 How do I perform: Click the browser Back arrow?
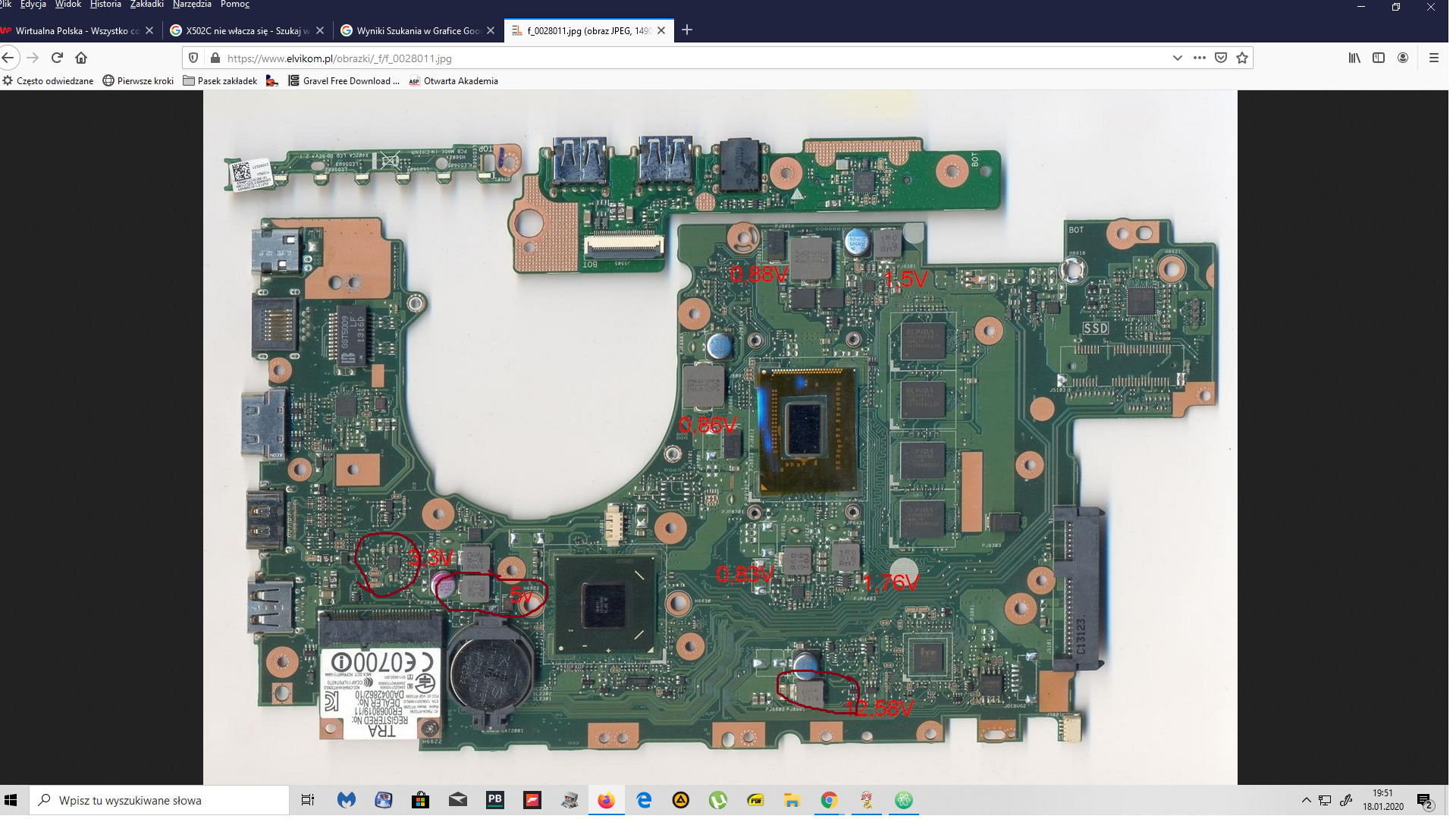[8, 58]
